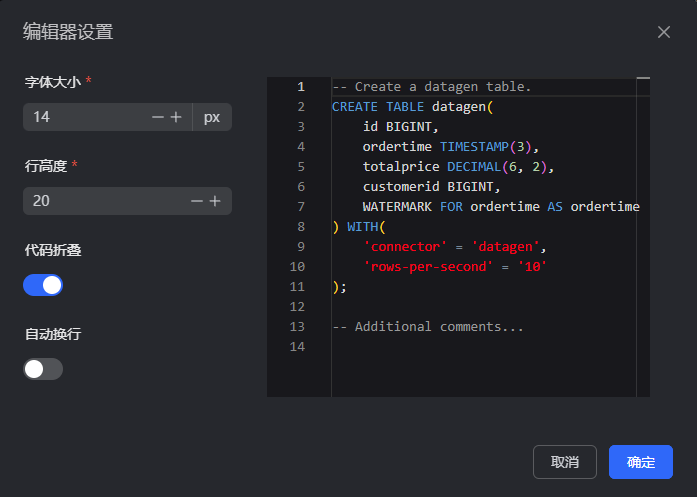
Task: Disable the 代码折叠 toggle
Action: (43, 285)
